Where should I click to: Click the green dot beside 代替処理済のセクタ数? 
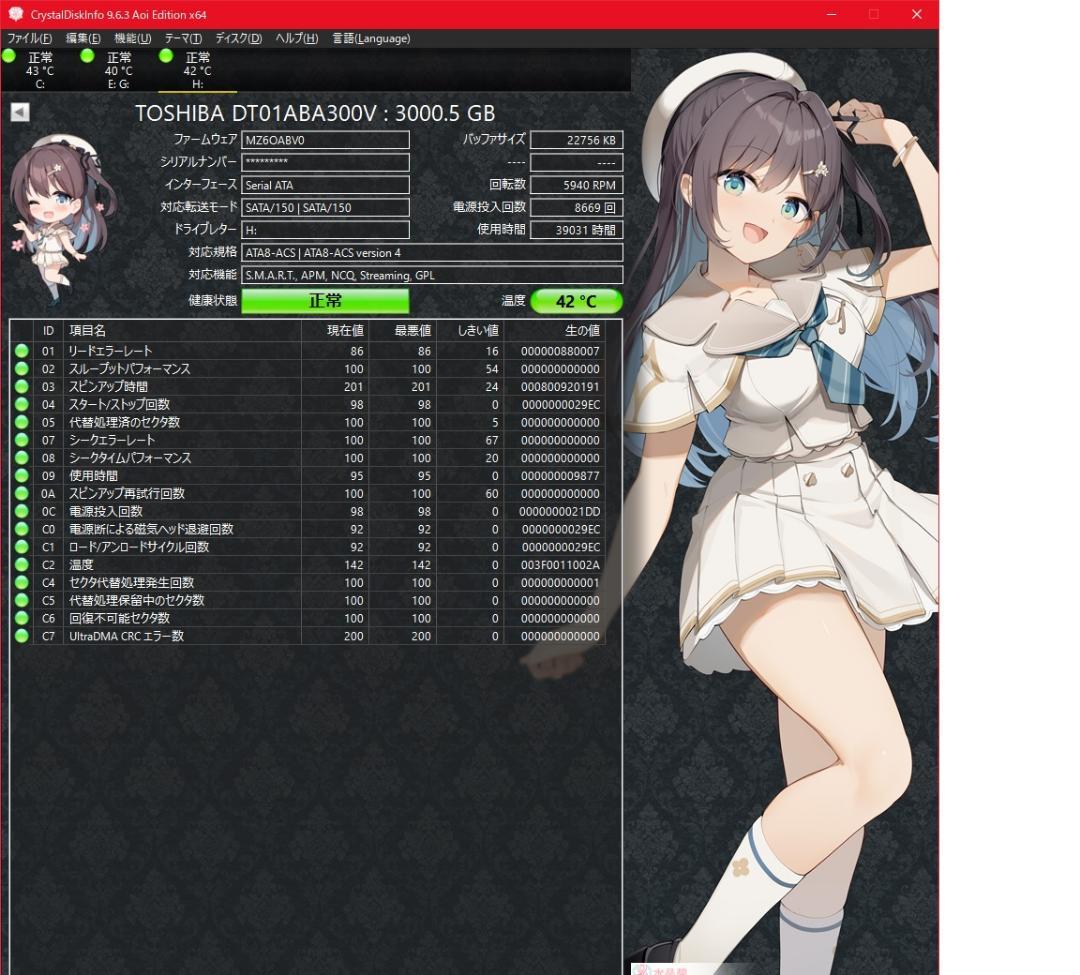[x=21, y=422]
